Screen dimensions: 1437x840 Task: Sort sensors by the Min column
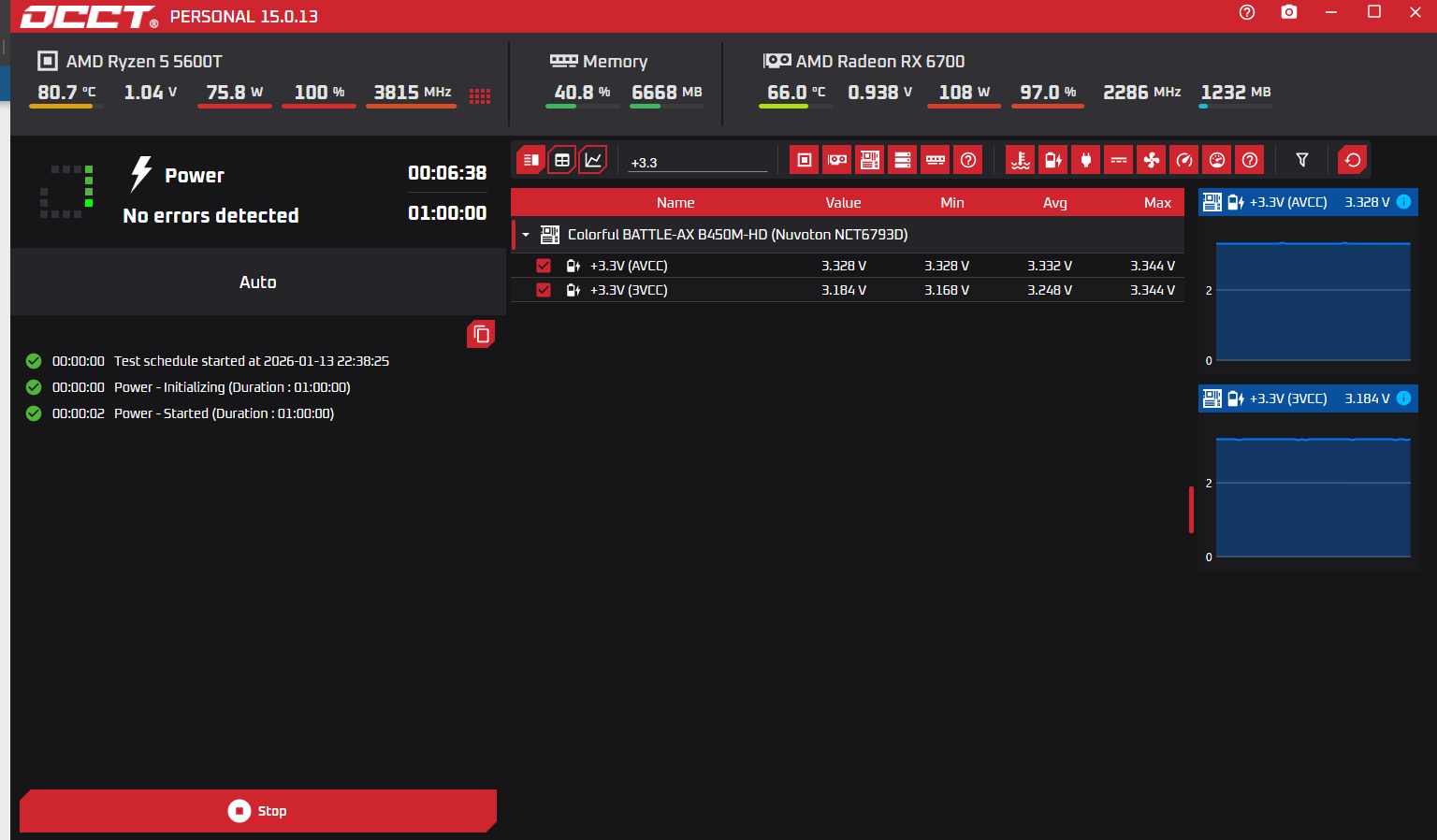[x=952, y=203]
